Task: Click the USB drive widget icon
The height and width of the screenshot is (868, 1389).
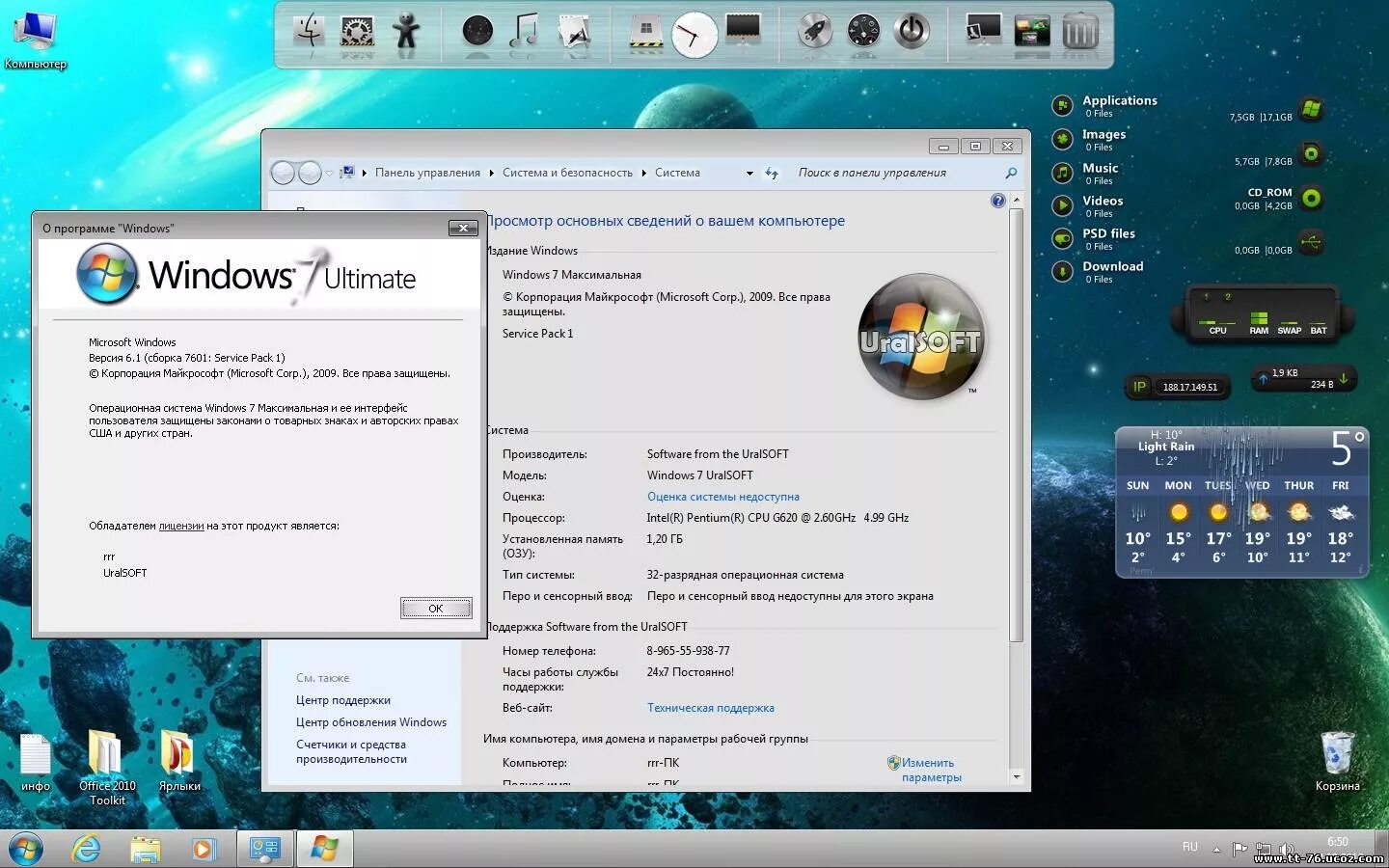Action: [x=1311, y=242]
